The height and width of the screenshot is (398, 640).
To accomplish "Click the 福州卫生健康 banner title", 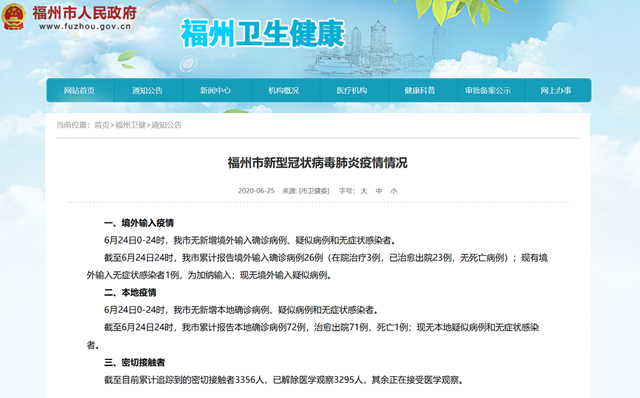I will 262,33.
